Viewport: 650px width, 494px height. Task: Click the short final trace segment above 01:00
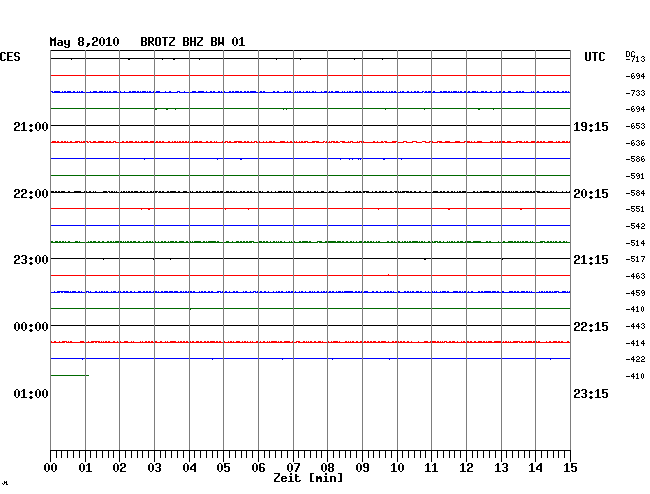tap(69, 375)
